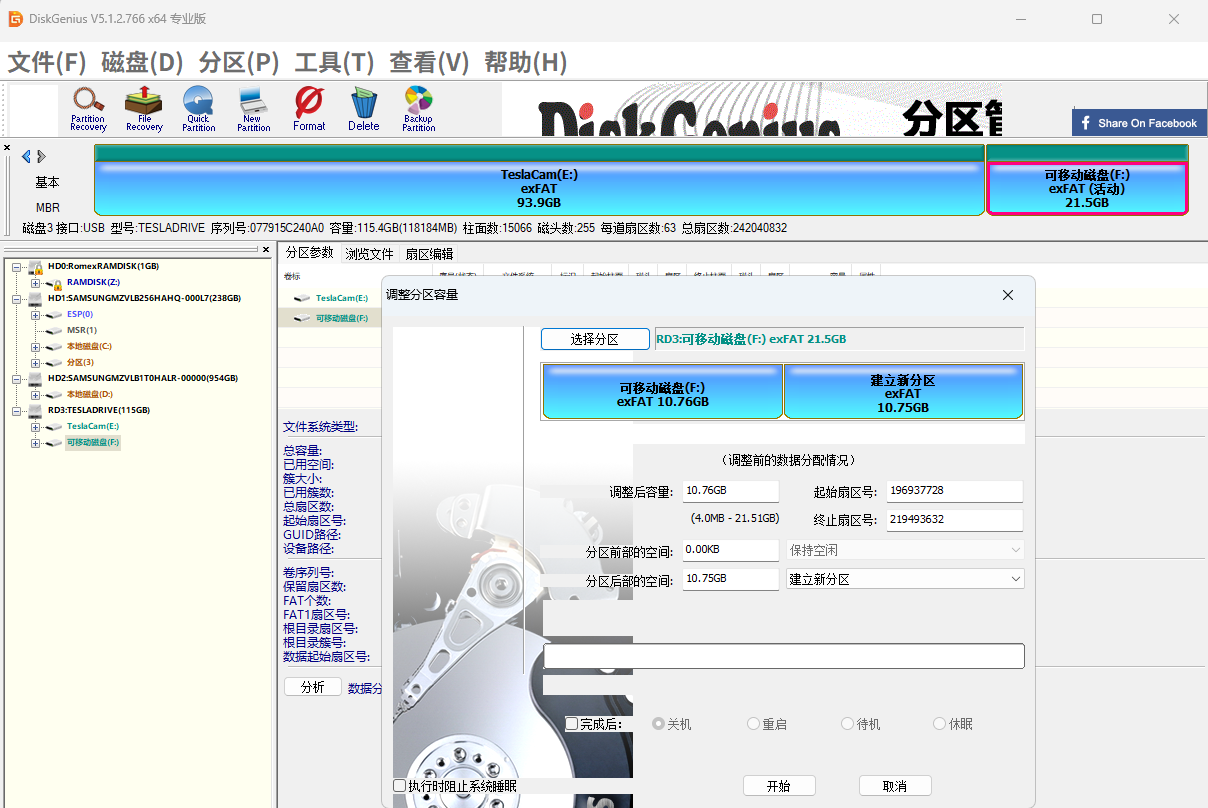
Task: Check 执行时阻止系统睡眠 option
Action: point(400,786)
